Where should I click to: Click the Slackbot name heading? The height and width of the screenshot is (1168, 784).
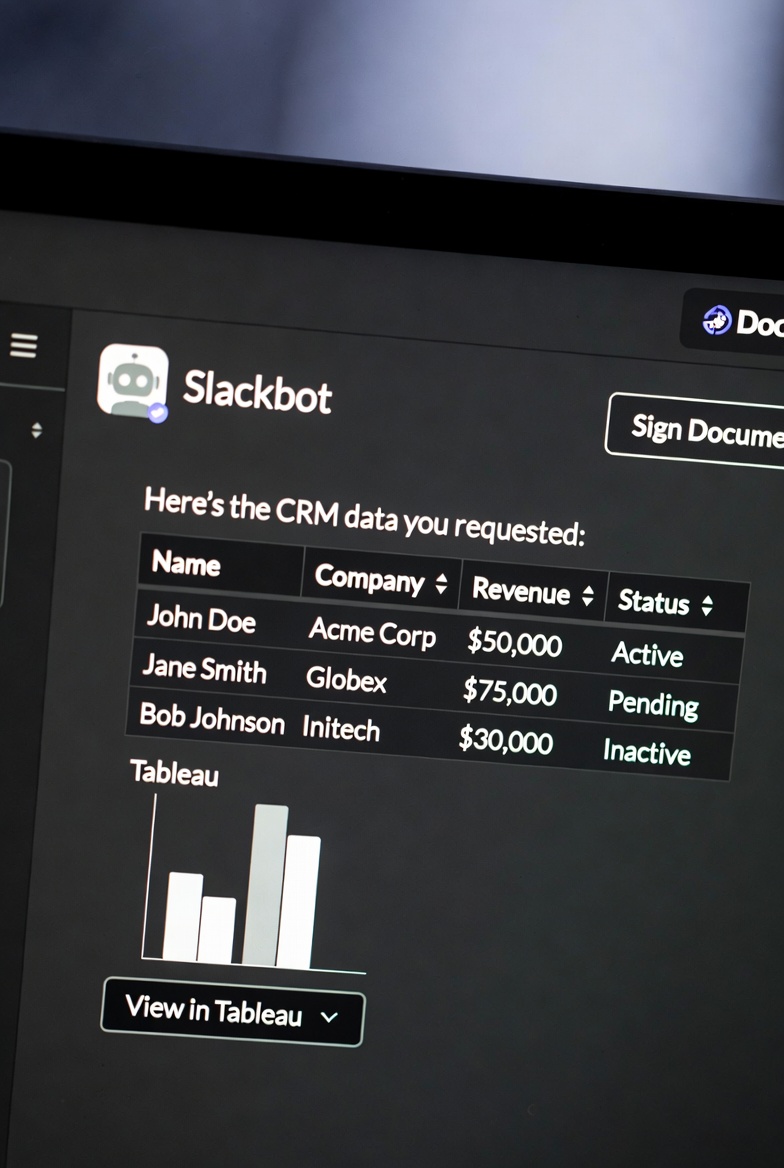(257, 391)
